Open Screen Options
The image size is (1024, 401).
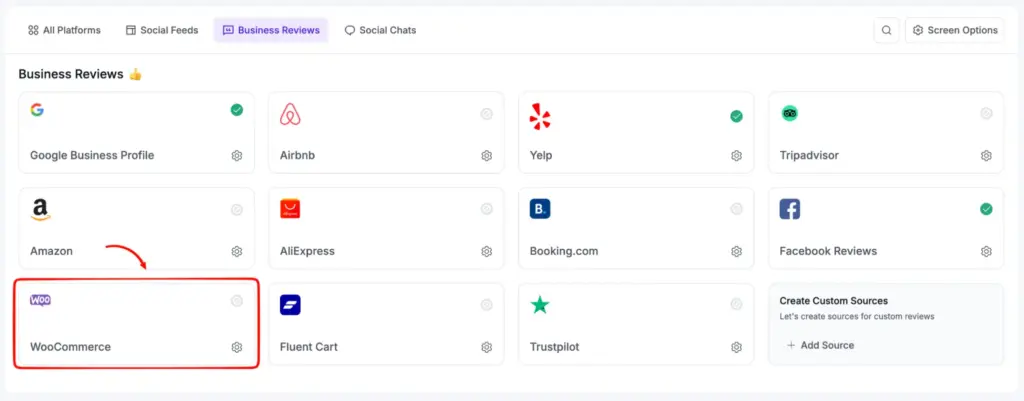954,30
